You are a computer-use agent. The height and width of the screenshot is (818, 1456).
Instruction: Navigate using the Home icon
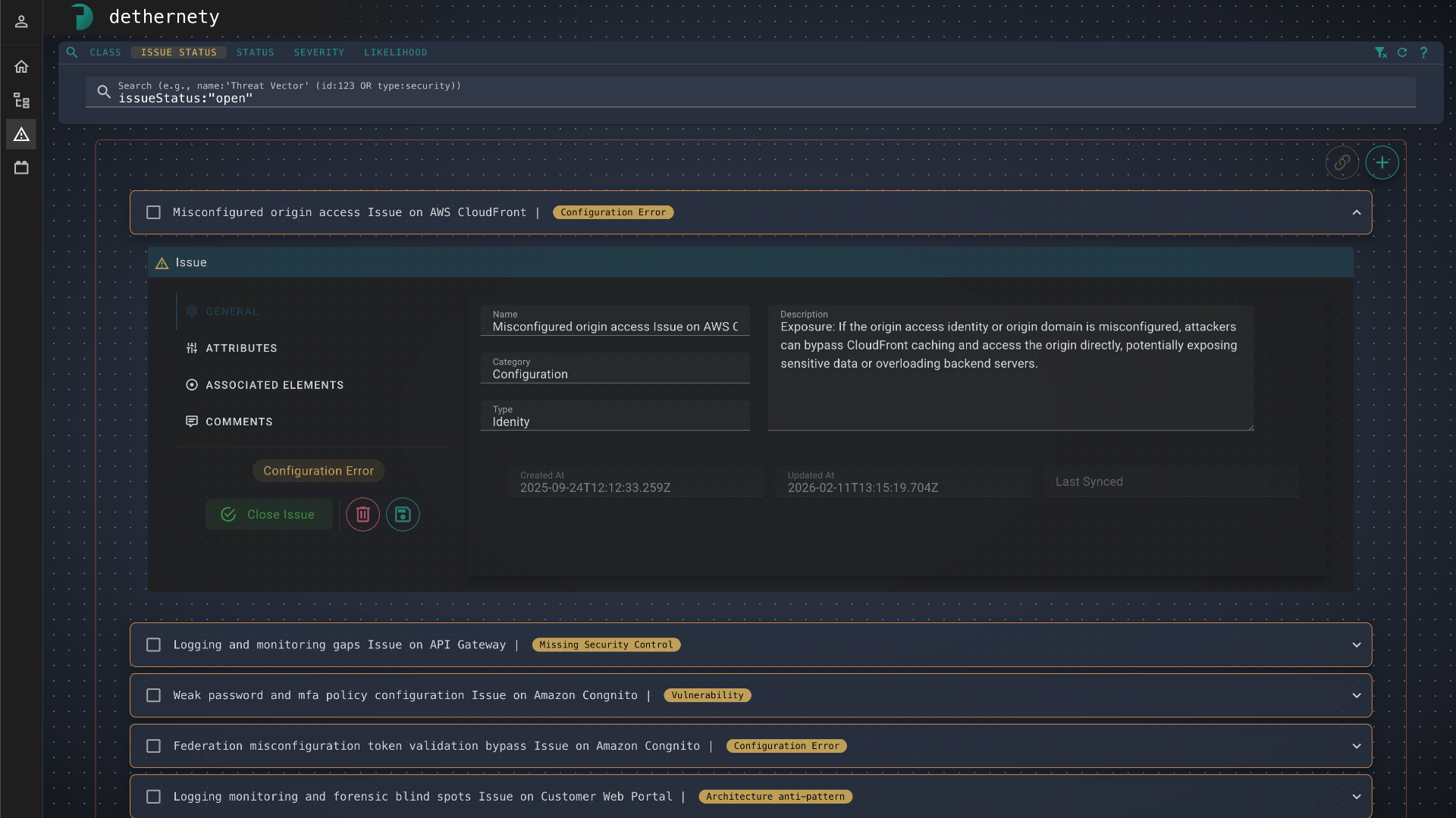tap(21, 67)
